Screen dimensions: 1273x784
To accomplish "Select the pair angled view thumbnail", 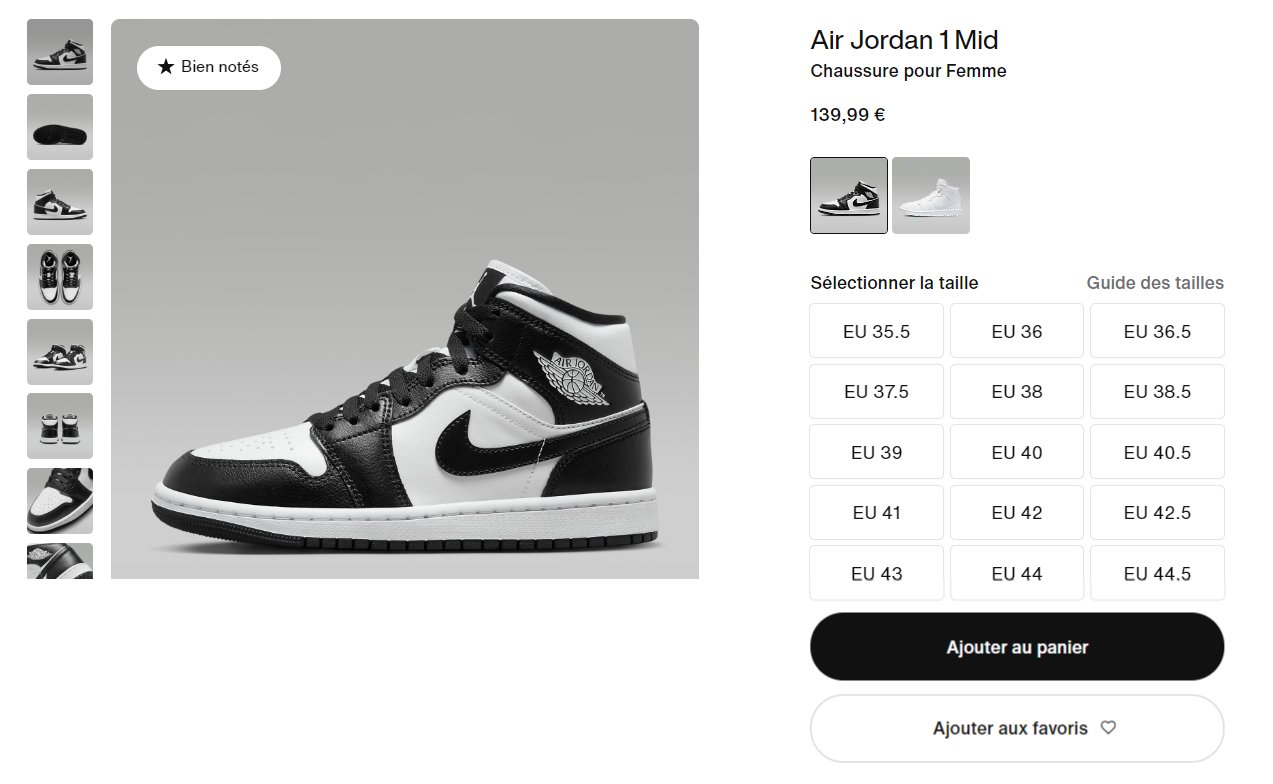I will click(60, 352).
